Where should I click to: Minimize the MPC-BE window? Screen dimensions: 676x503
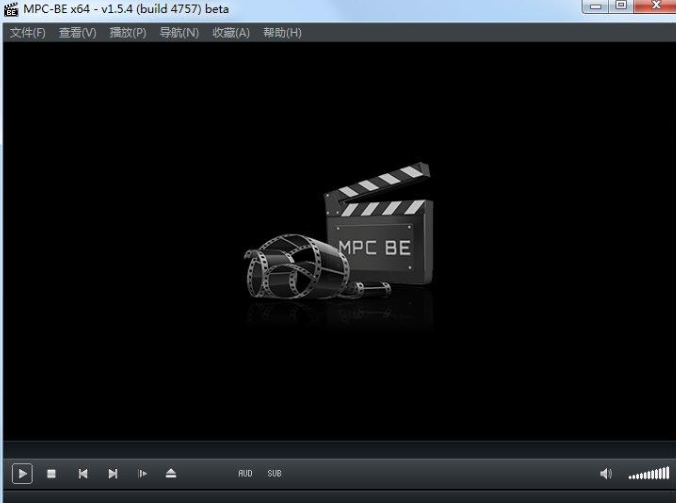point(595,6)
